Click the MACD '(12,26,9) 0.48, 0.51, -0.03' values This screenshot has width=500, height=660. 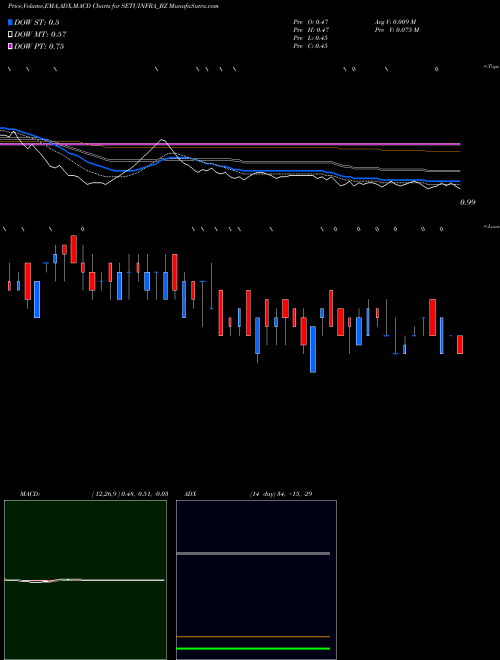(130, 494)
